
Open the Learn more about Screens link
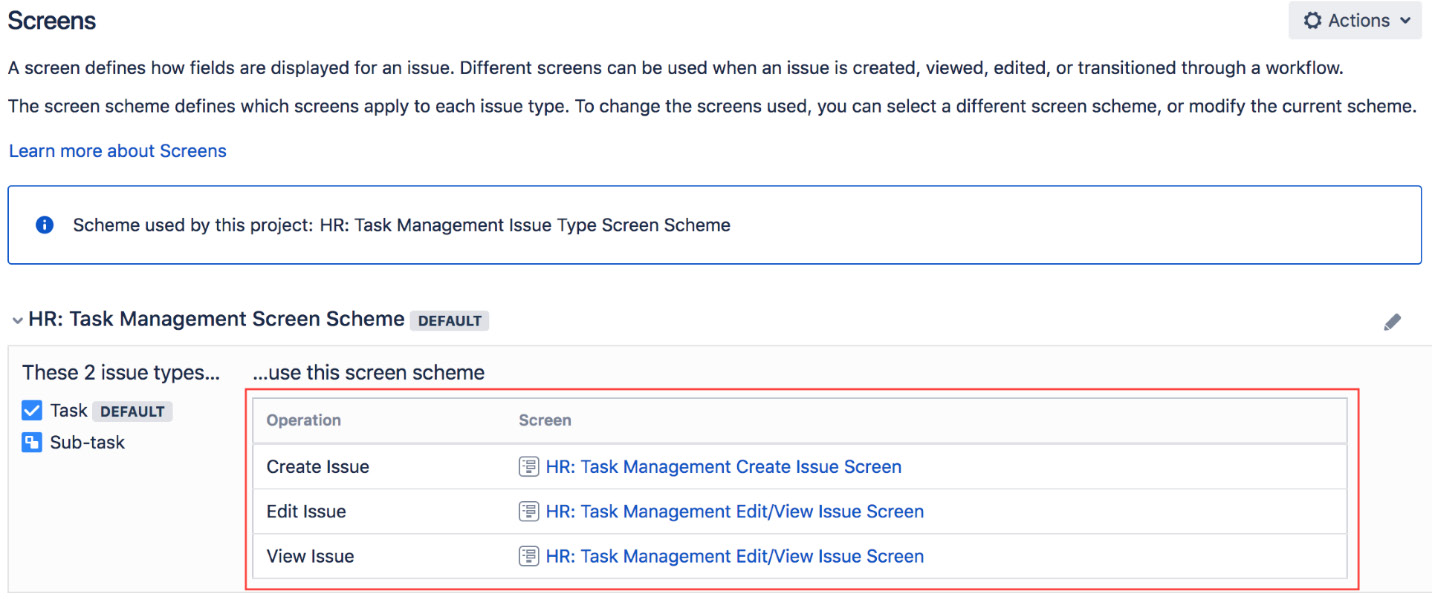(x=117, y=150)
